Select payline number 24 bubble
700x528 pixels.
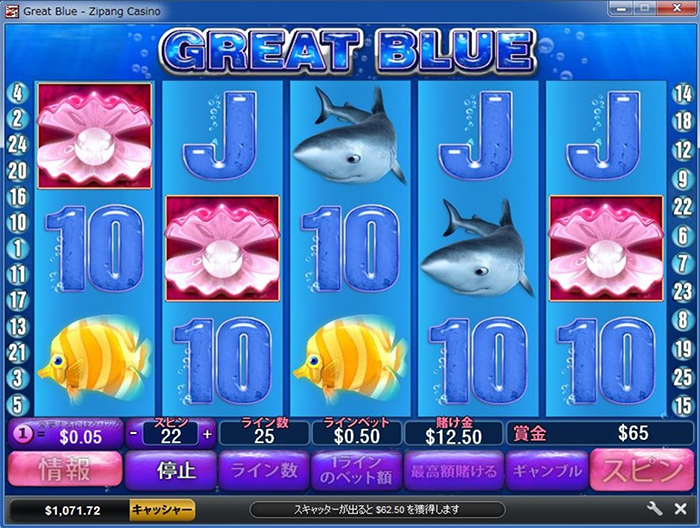click(17, 145)
